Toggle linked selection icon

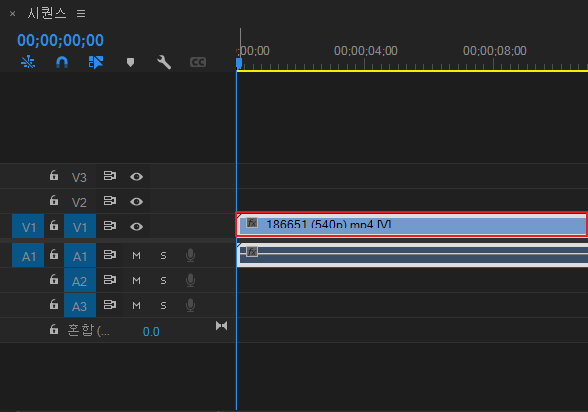click(x=96, y=62)
